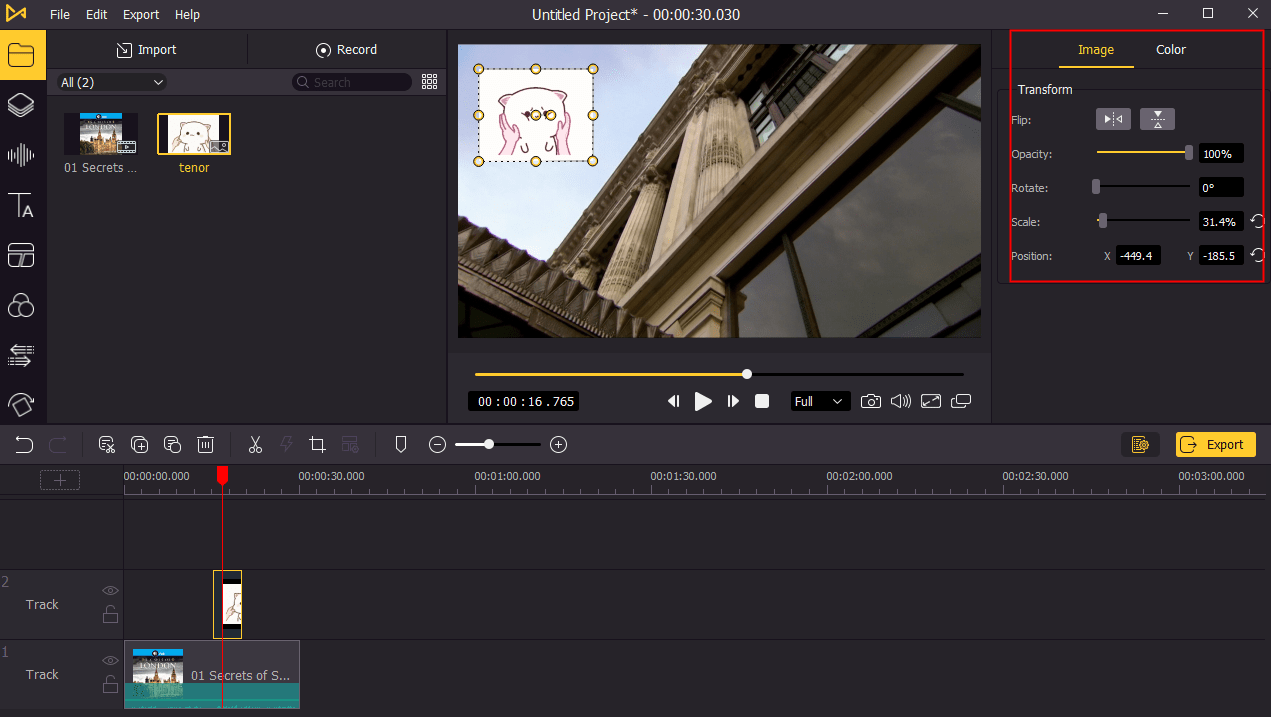The image size is (1271, 717).
Task: Open the Overlays layers panel in sidebar
Action: 21,105
